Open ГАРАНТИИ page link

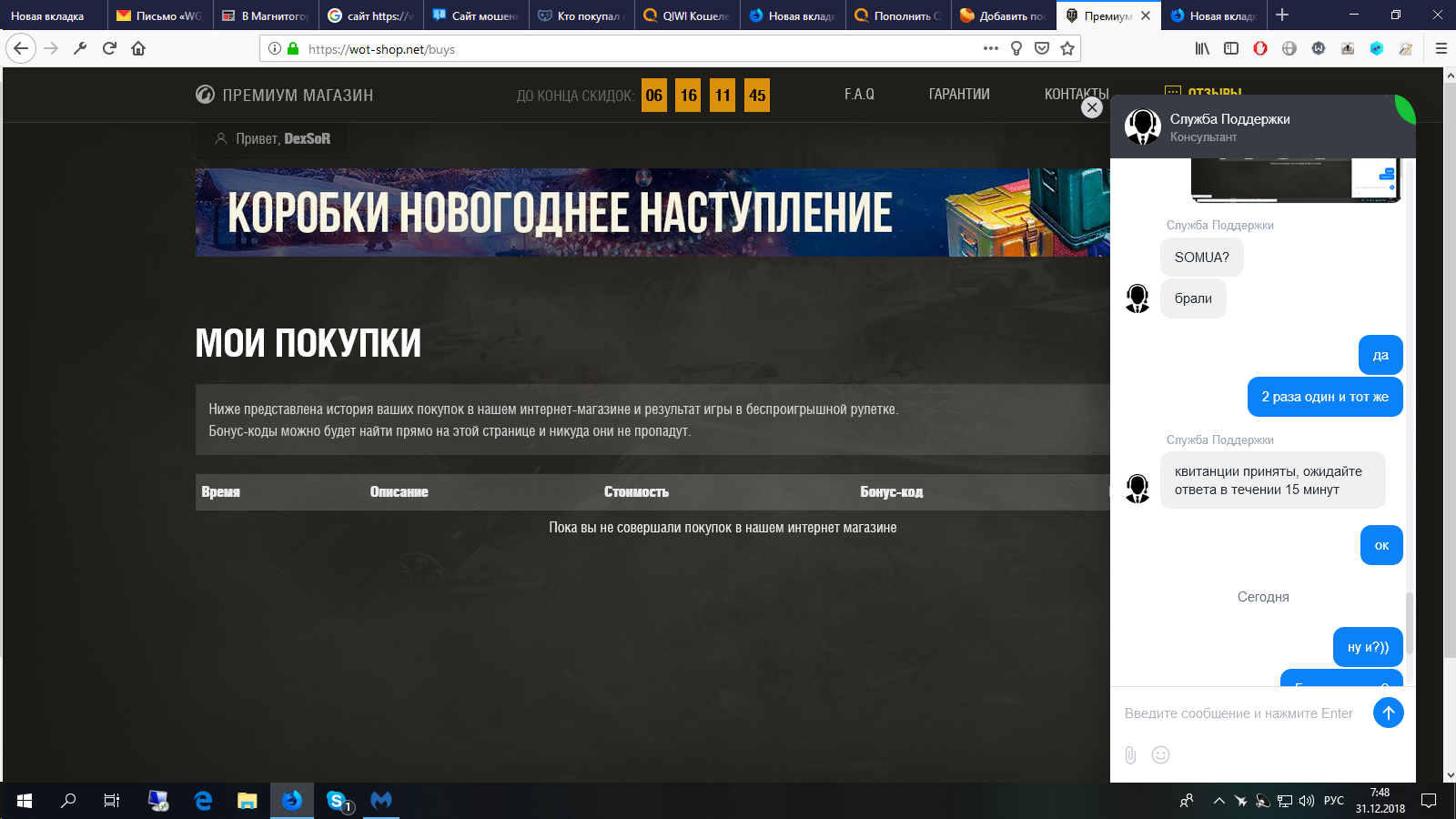tap(959, 94)
